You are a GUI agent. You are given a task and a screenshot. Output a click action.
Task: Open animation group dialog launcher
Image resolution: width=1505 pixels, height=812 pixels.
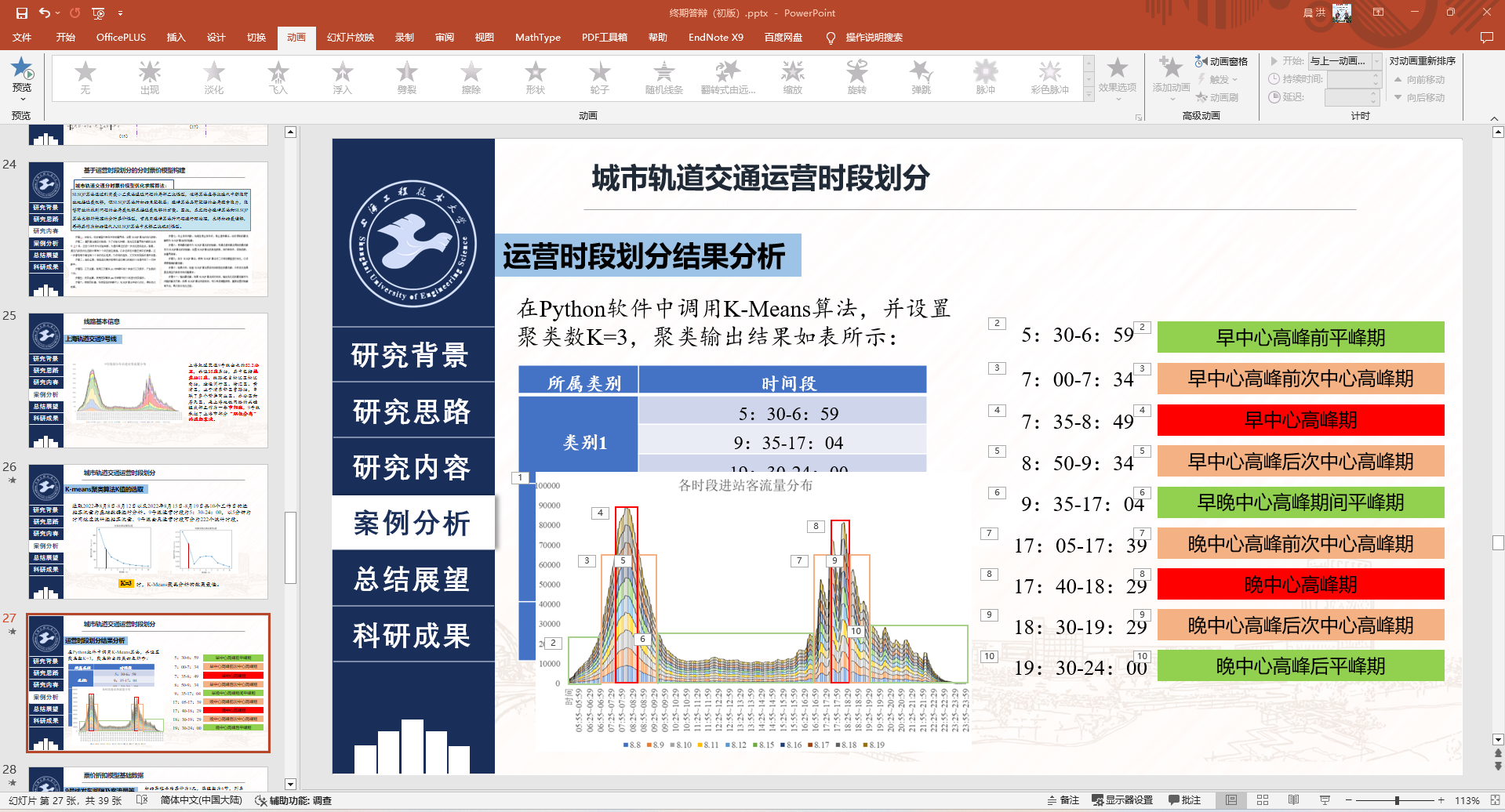[x=1139, y=117]
